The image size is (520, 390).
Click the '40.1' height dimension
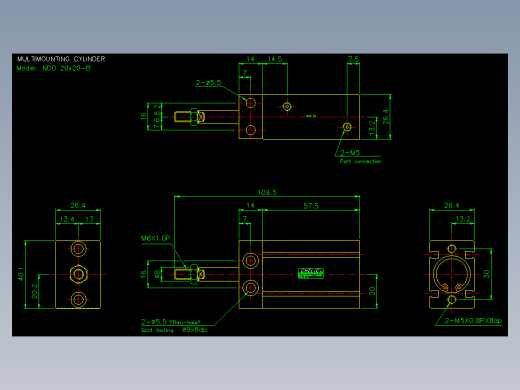21,274
